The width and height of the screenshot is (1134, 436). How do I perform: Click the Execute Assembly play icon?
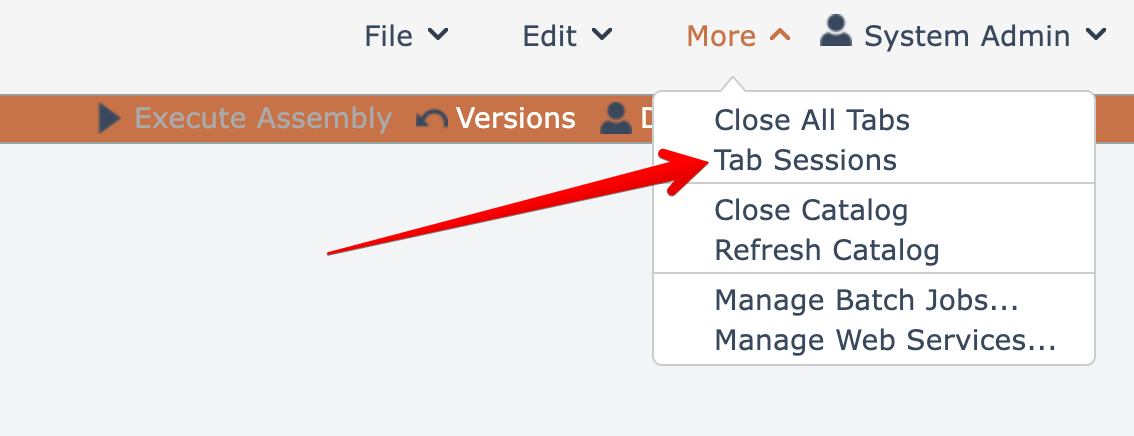(110, 119)
